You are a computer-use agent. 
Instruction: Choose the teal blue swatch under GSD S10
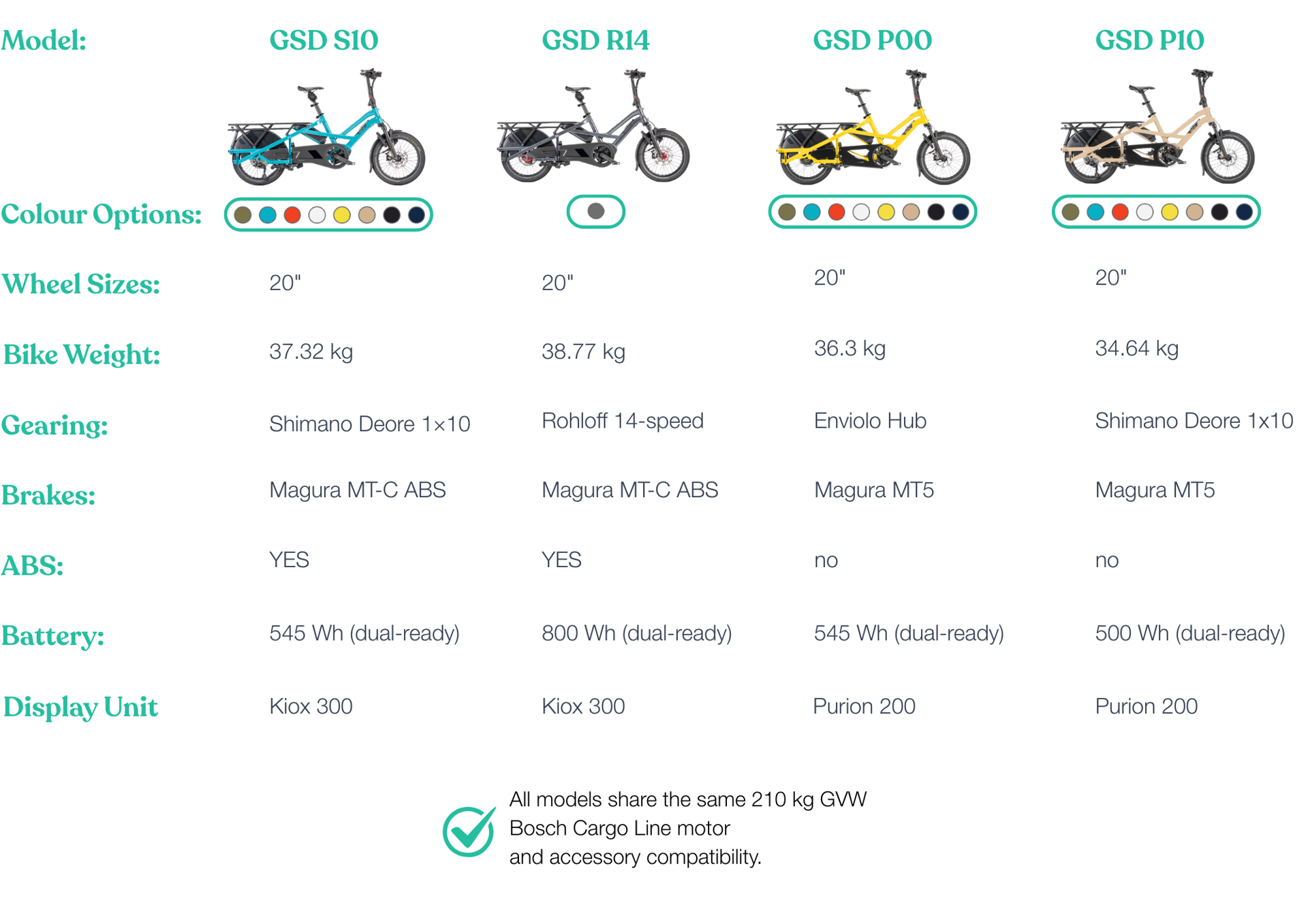(x=268, y=215)
